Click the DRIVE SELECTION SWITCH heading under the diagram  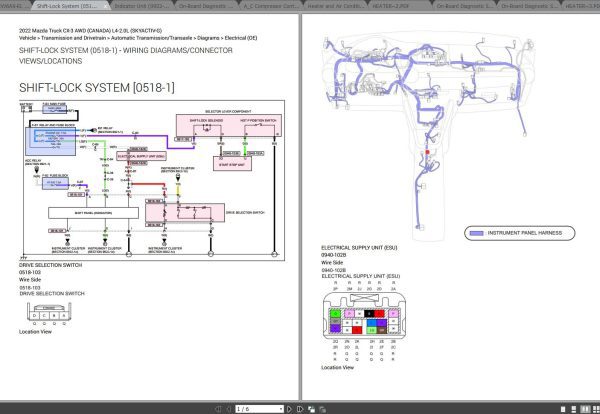coord(51,265)
